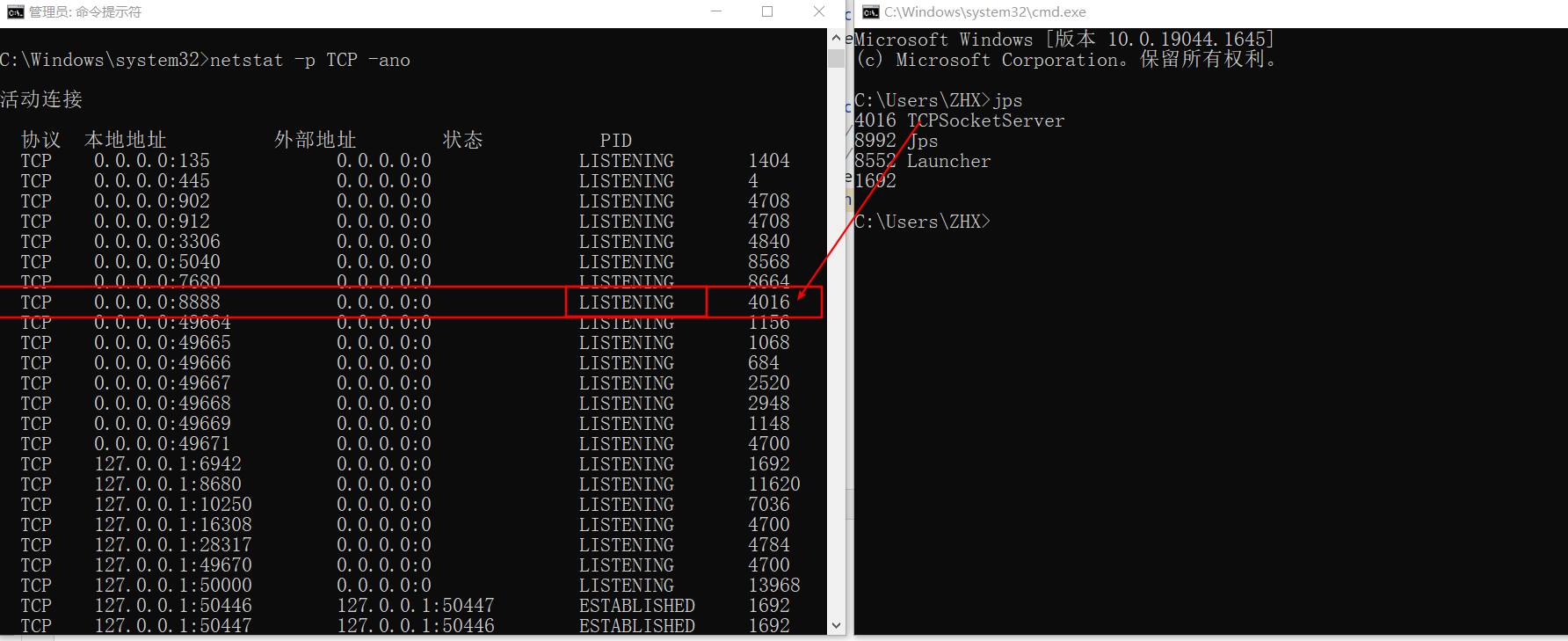
Task: Click local address 0.0.0.0:902
Action: [152, 201]
